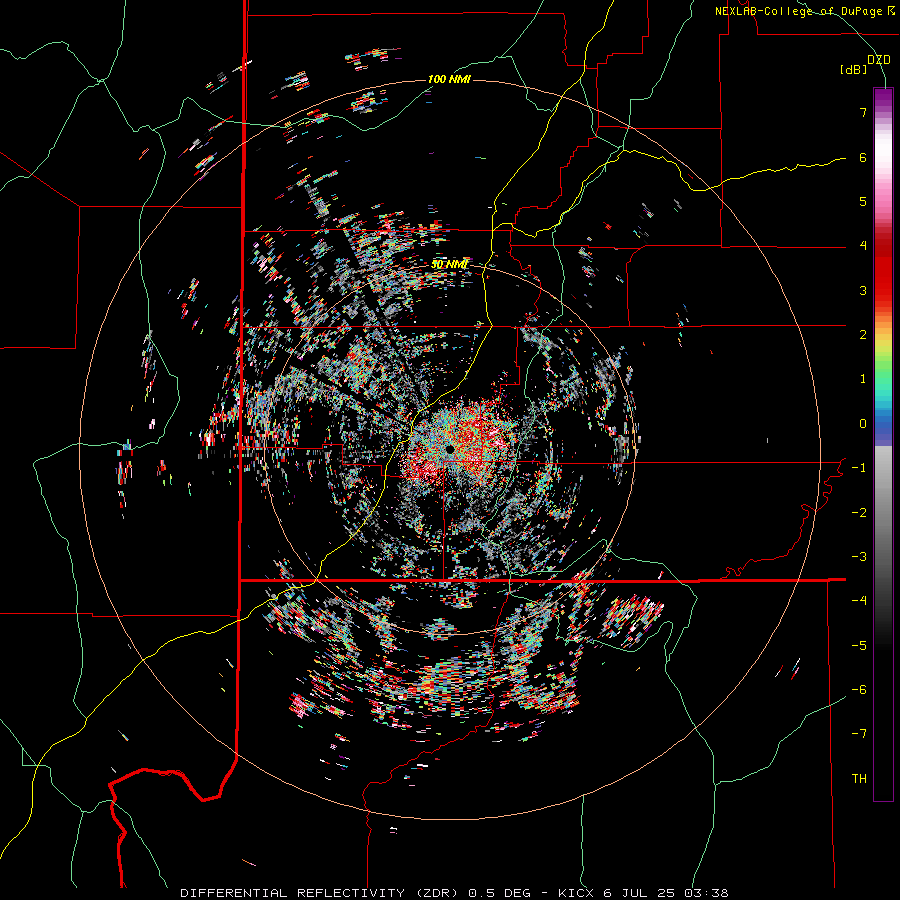Click the 50 NMI range ring label

[449, 265]
